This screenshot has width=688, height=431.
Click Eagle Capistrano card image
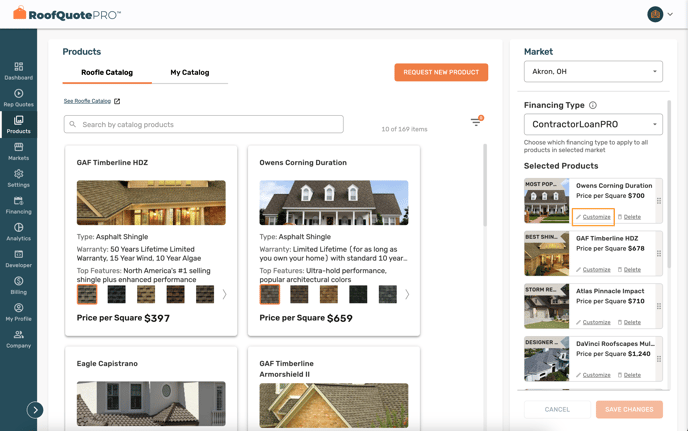(151, 404)
